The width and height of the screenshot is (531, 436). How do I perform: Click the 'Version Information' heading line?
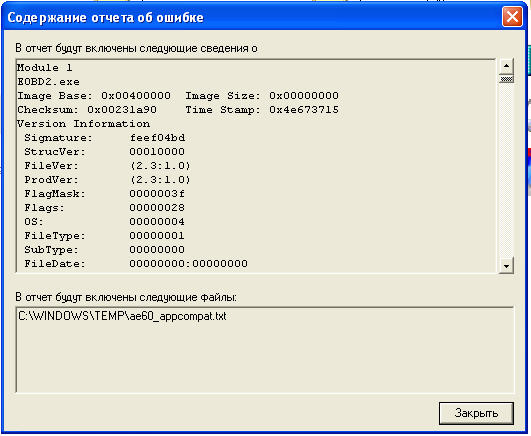[83, 124]
